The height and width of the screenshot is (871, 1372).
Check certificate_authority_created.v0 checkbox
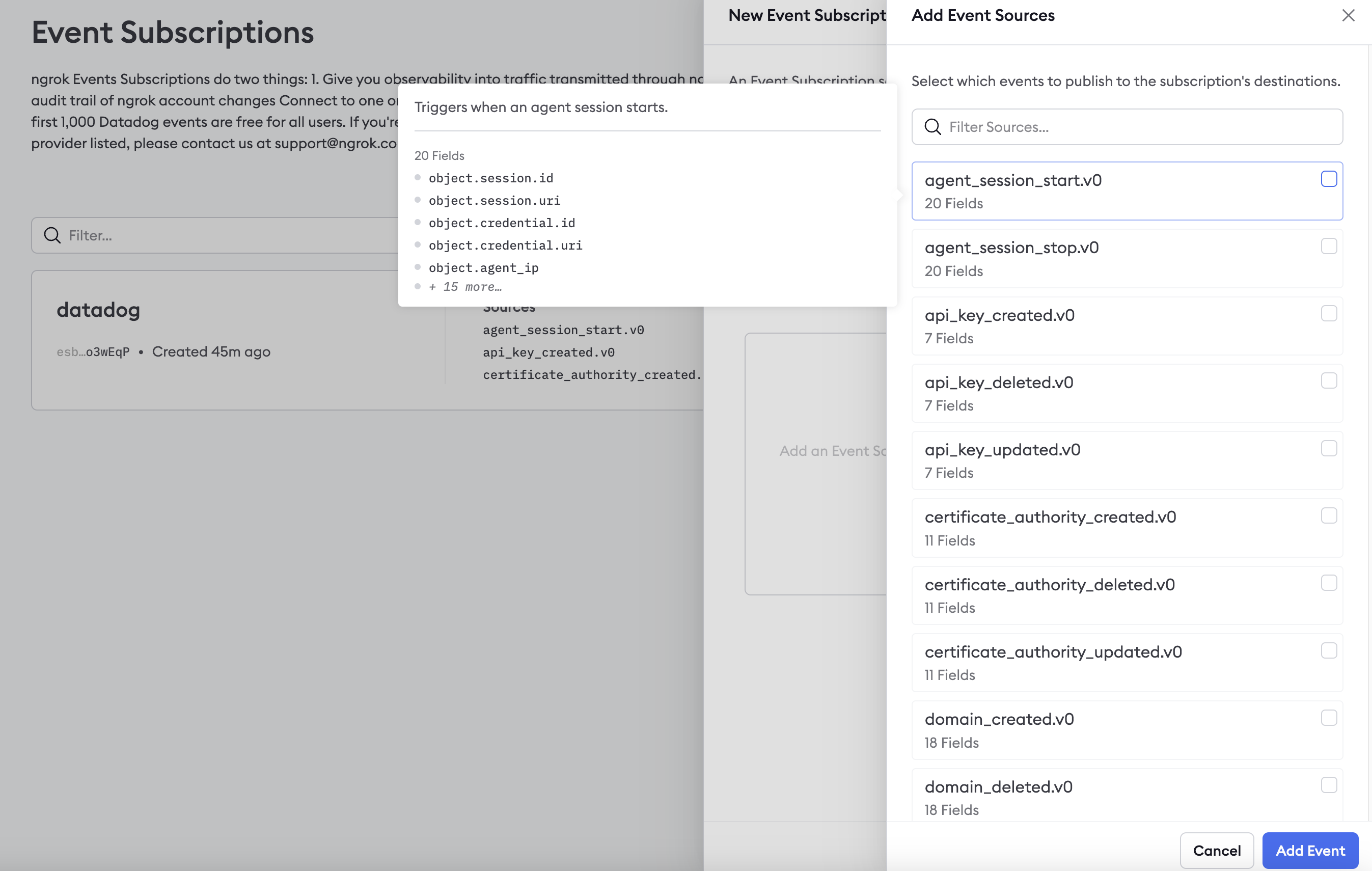tap(1328, 516)
